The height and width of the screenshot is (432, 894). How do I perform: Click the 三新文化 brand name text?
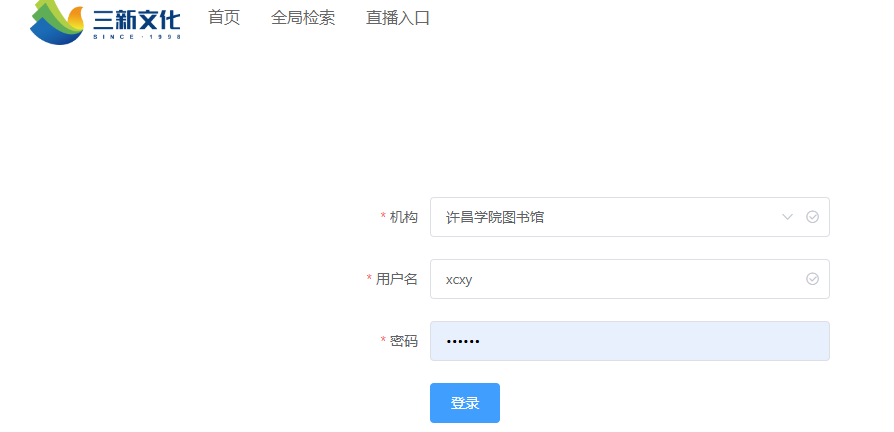[x=136, y=18]
